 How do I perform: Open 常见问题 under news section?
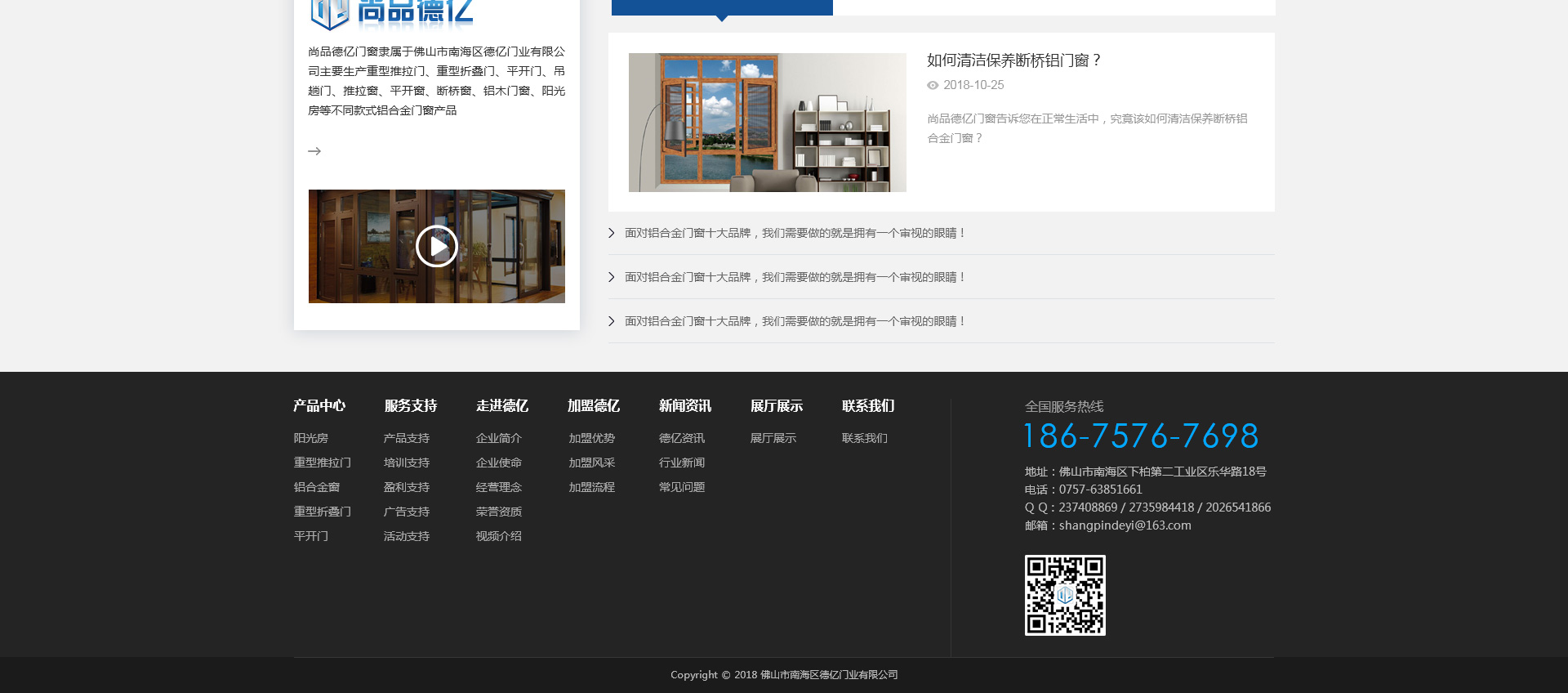click(682, 487)
